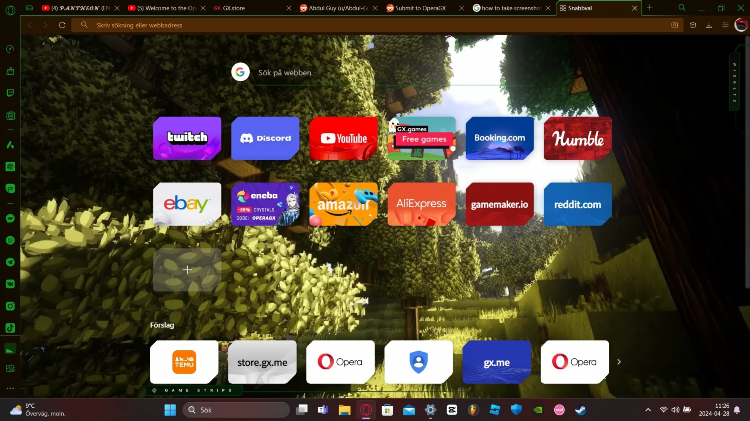Go back to previous page
Image resolution: width=750 pixels, height=421 pixels.
coord(30,25)
